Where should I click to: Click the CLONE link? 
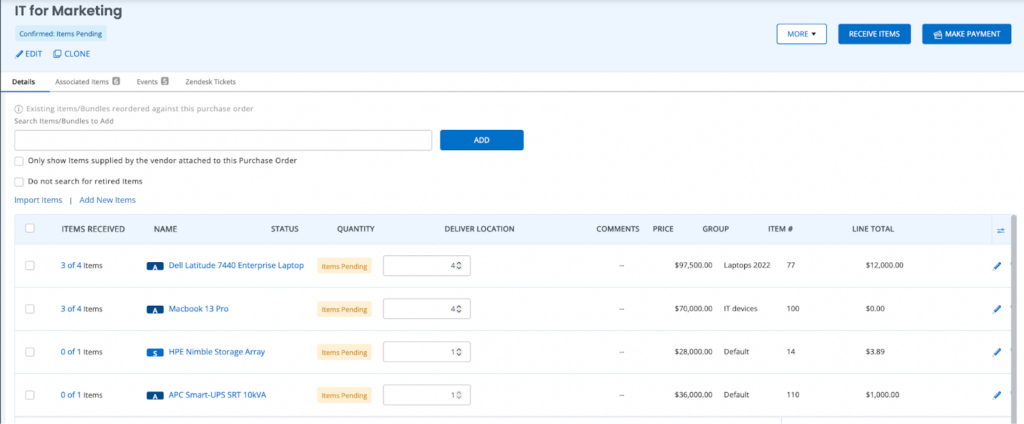click(71, 54)
